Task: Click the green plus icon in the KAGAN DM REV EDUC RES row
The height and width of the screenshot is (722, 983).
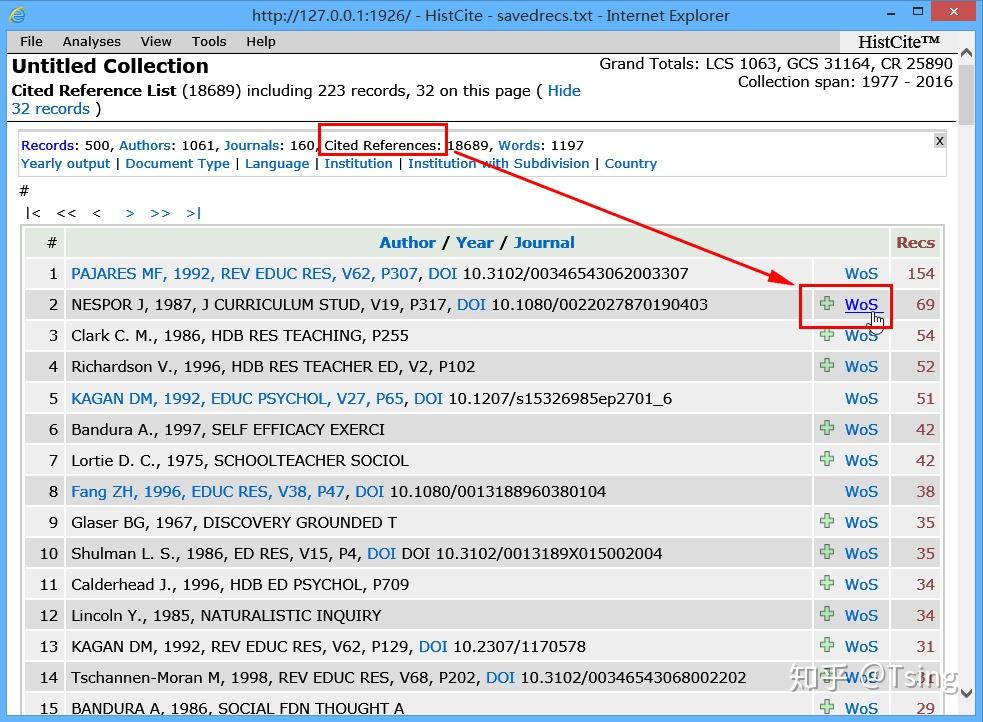Action: 827,645
